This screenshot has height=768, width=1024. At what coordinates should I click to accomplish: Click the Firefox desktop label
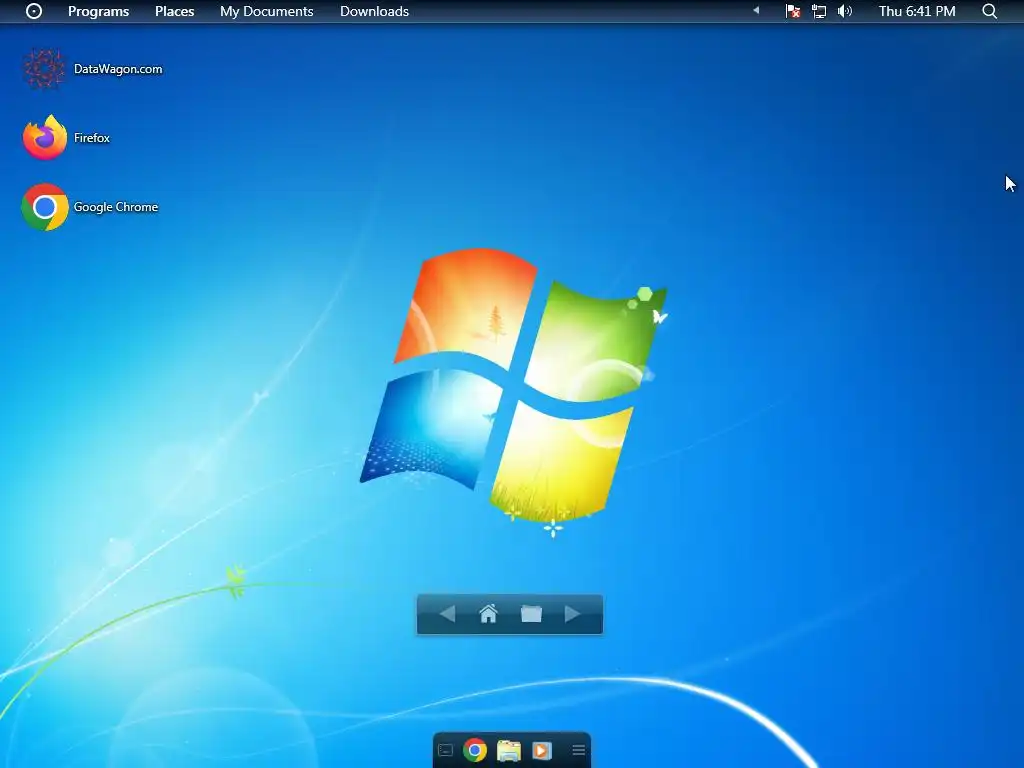[x=92, y=138]
